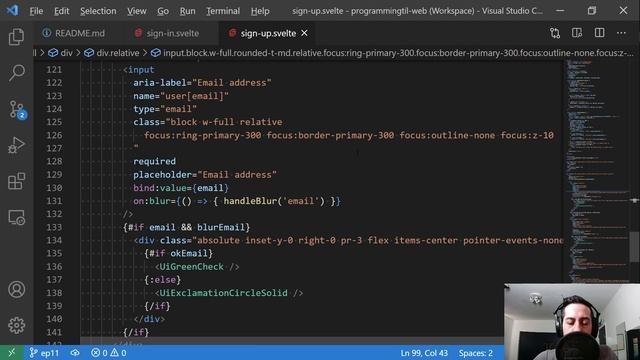Open Source Control view with 2 changes

(17, 109)
